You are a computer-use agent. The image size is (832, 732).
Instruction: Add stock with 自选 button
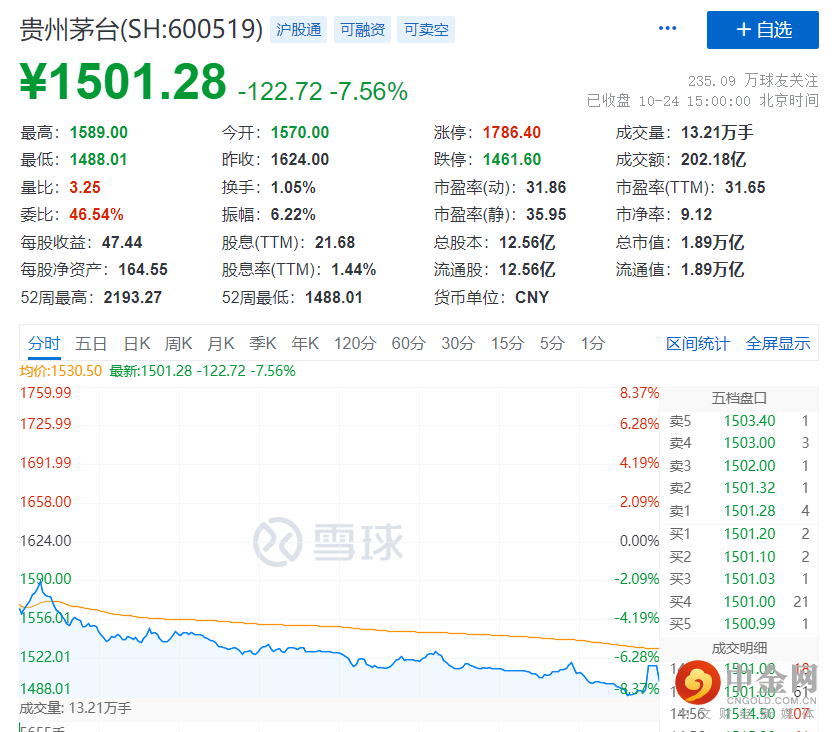pos(762,30)
